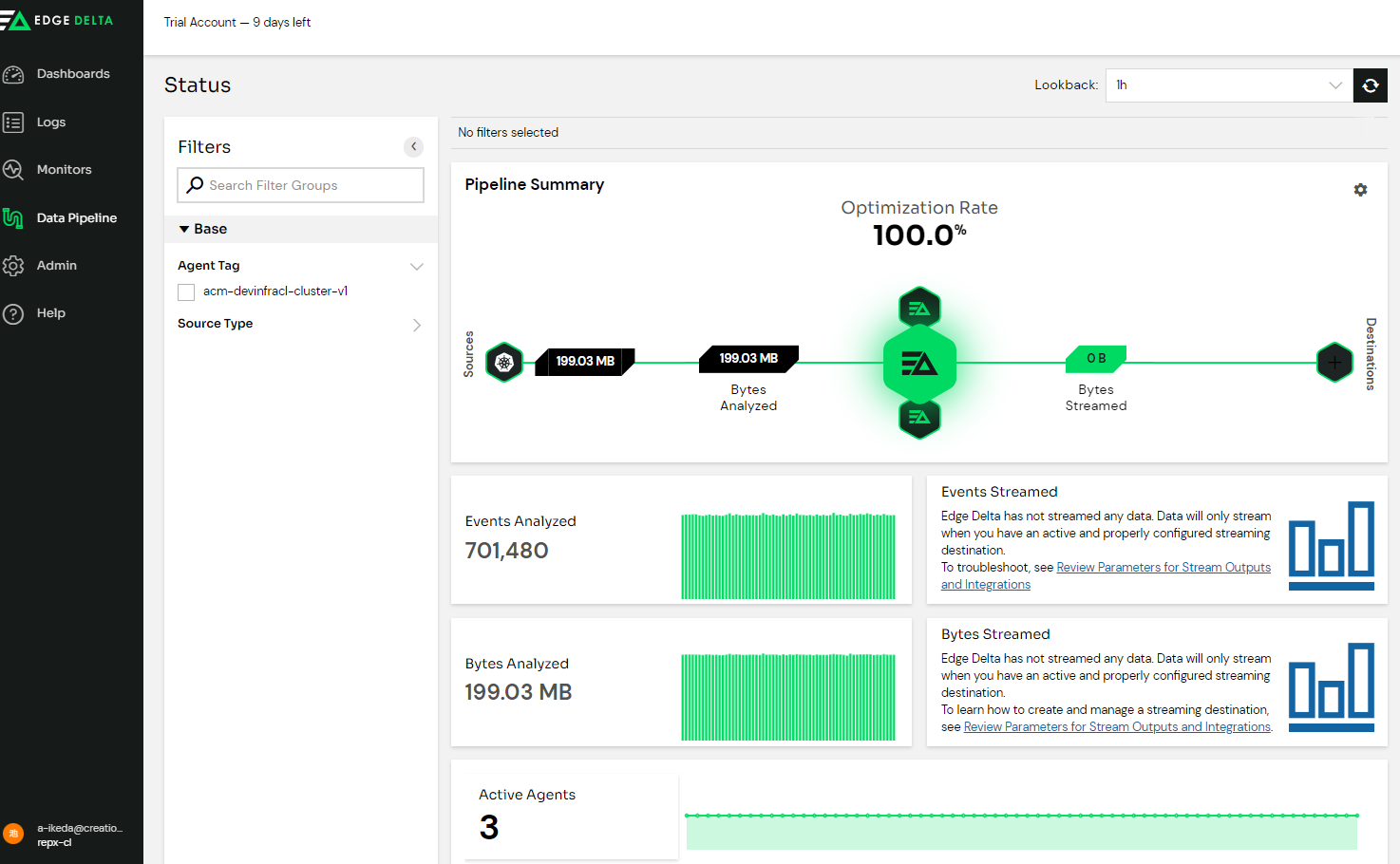Open the Help question mark icon
The height and width of the screenshot is (864, 1400).
pyautogui.click(x=13, y=313)
